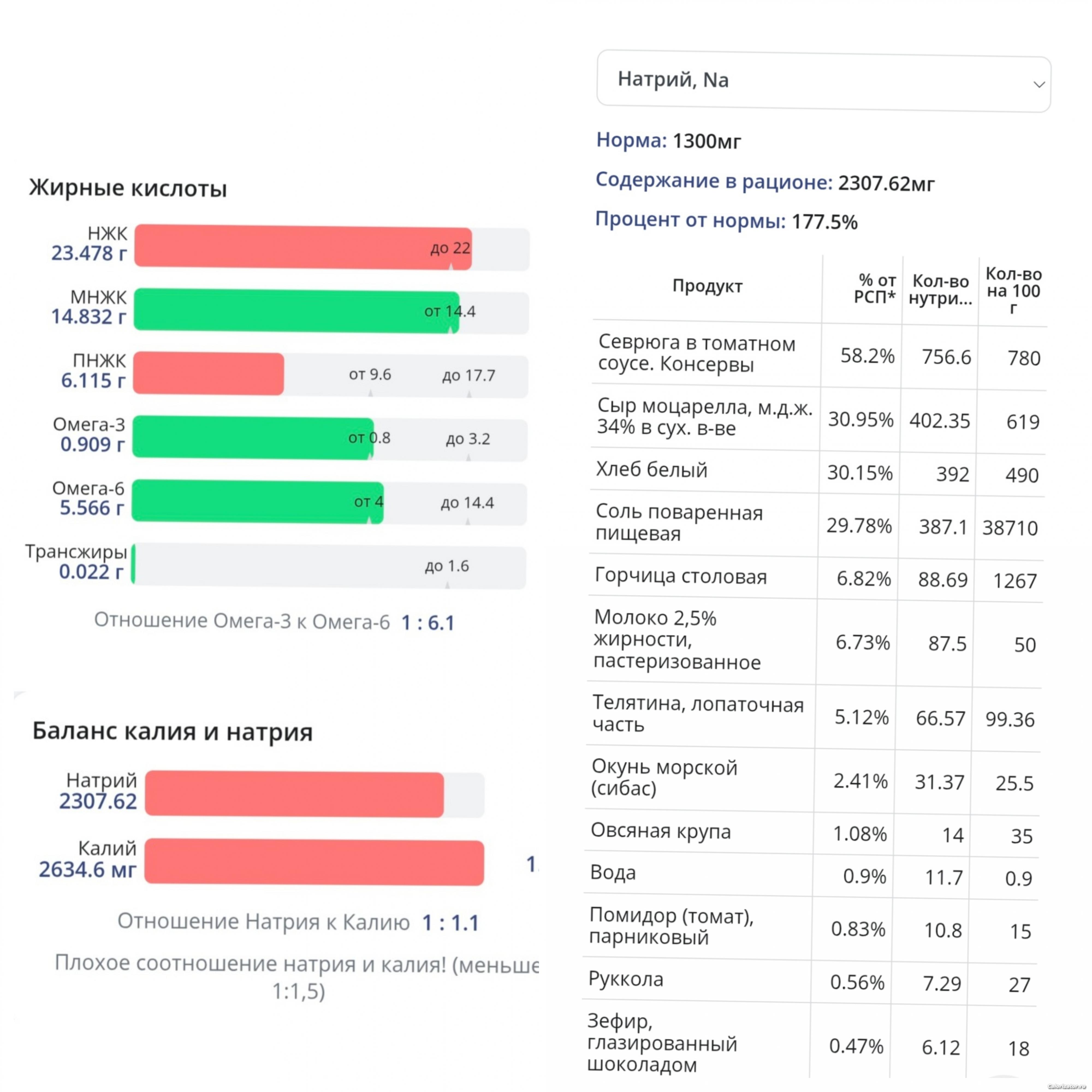
Task: Click the Омега-6 progress bar
Action: 258,501
